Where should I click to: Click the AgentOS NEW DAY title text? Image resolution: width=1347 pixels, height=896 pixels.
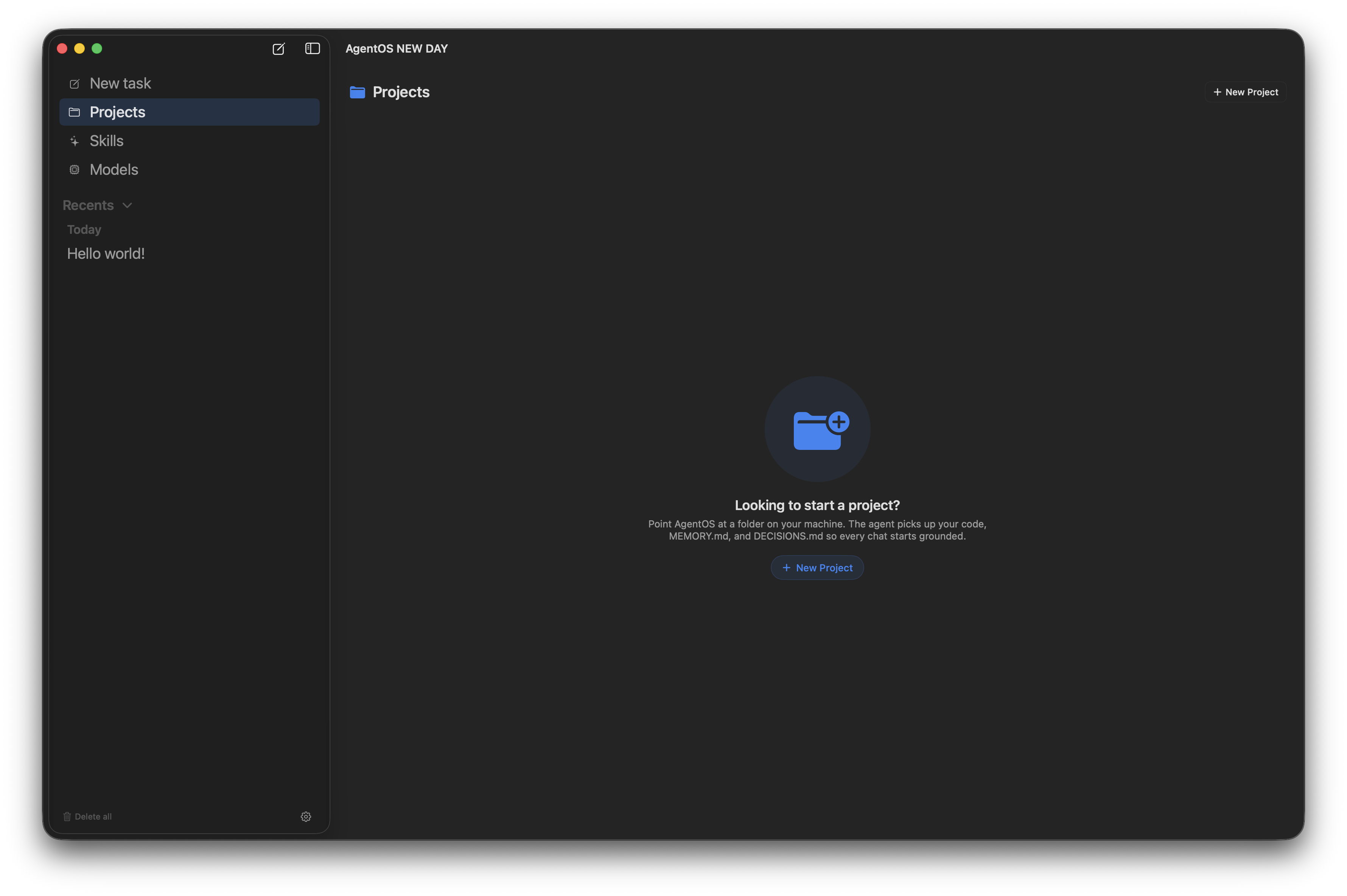[397, 48]
